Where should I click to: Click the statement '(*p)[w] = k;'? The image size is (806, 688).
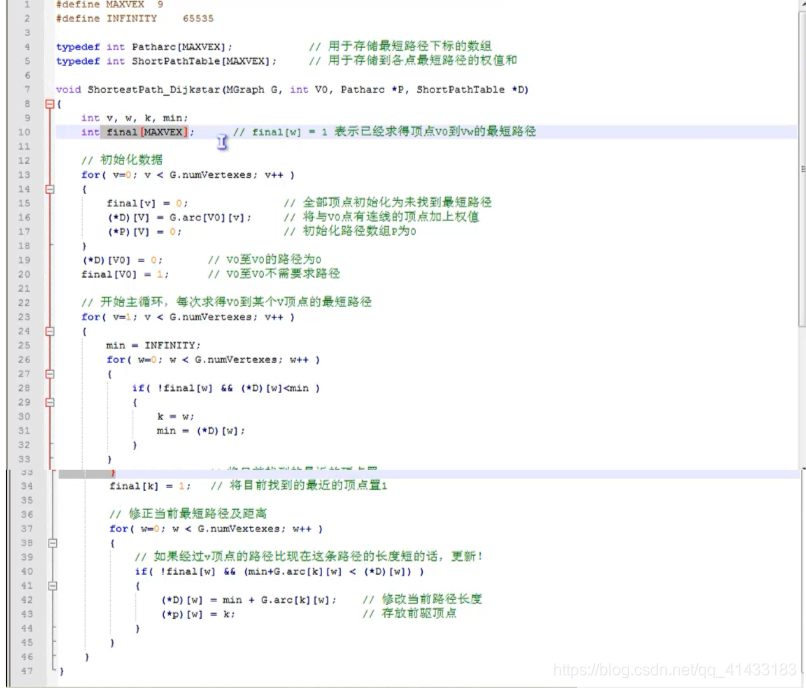198,614
